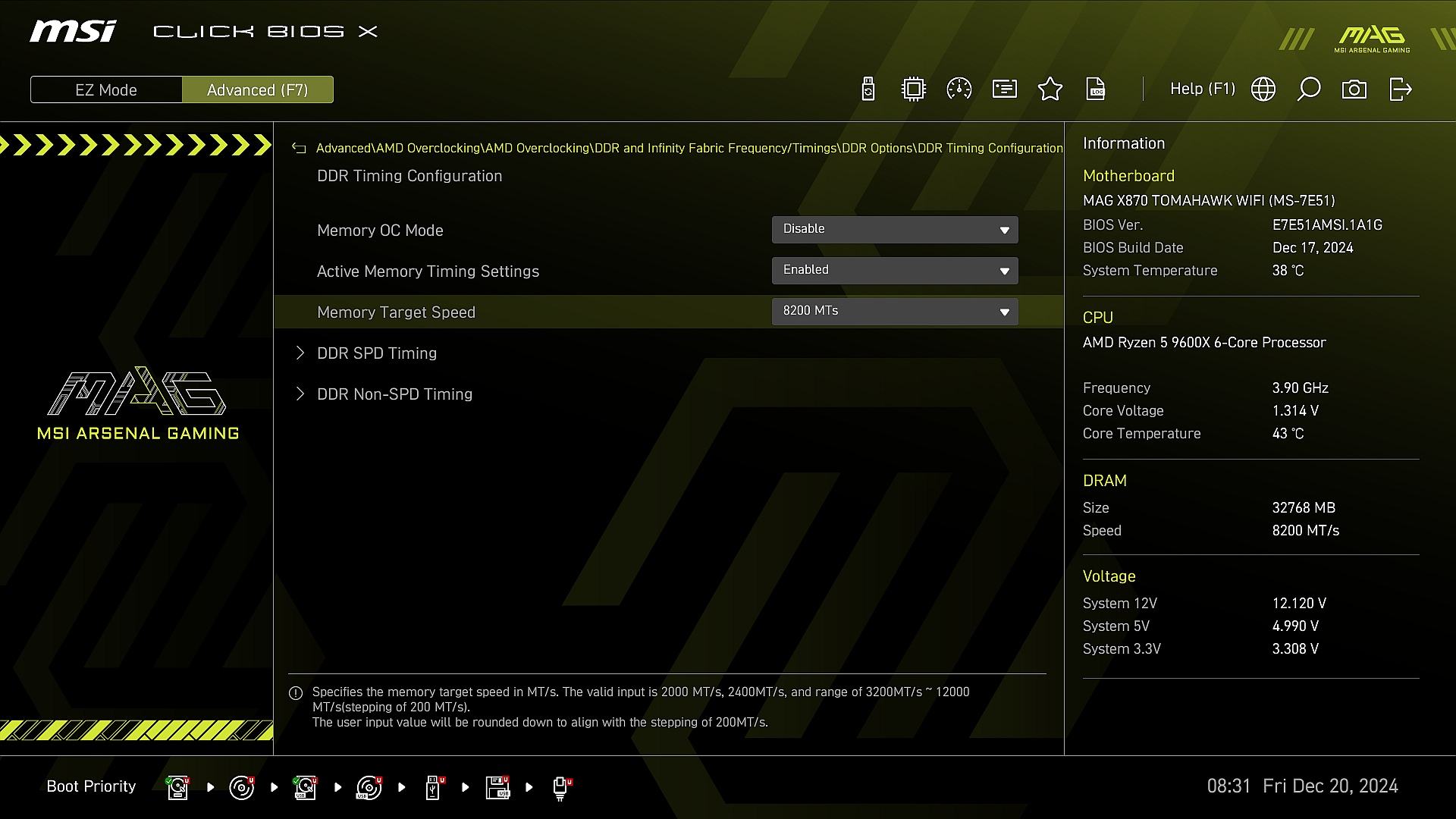Open Active Memory Timing Settings dropdown

(x=895, y=271)
